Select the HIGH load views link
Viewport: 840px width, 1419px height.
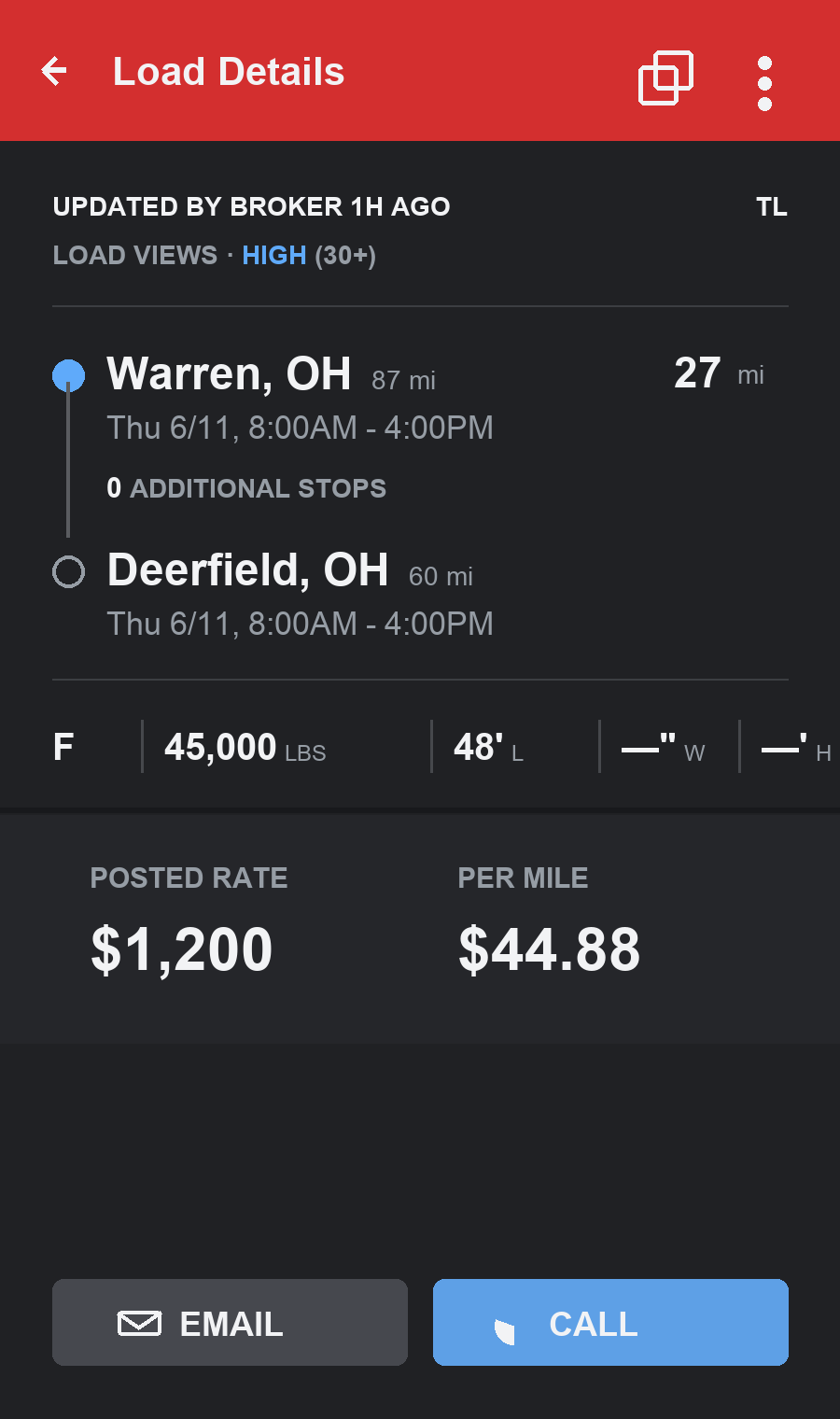[273, 255]
